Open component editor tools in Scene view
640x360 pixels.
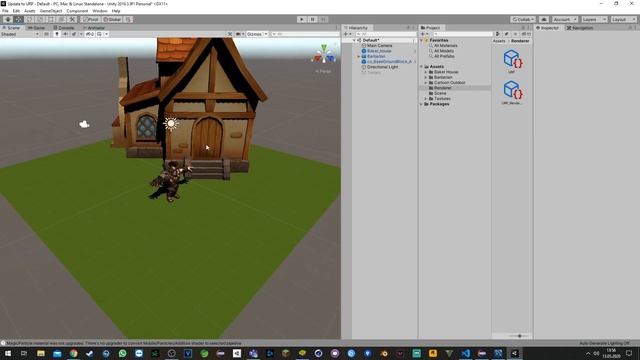pos(230,34)
